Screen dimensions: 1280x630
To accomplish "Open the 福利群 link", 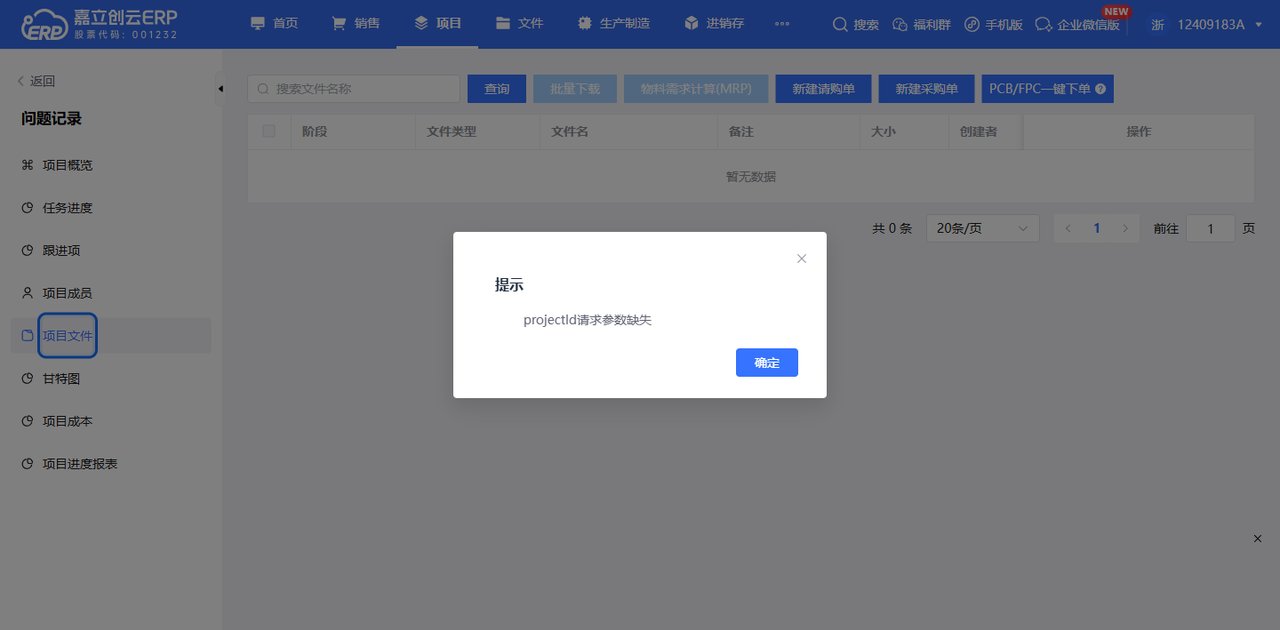I will [x=921, y=24].
